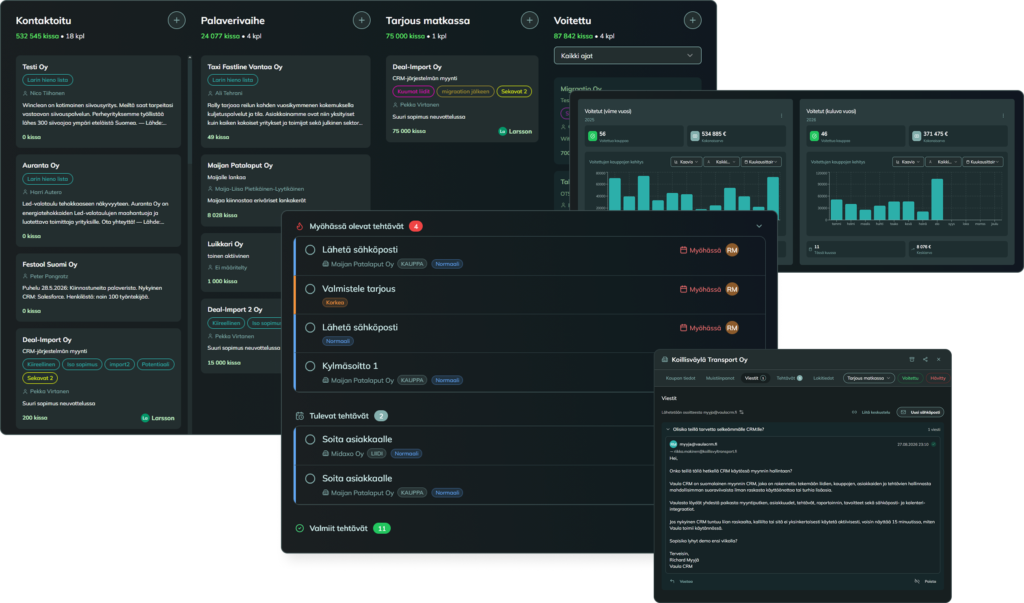
Task: Click the Korkea priority tag on Valmistele tarjous
Action: coord(335,302)
